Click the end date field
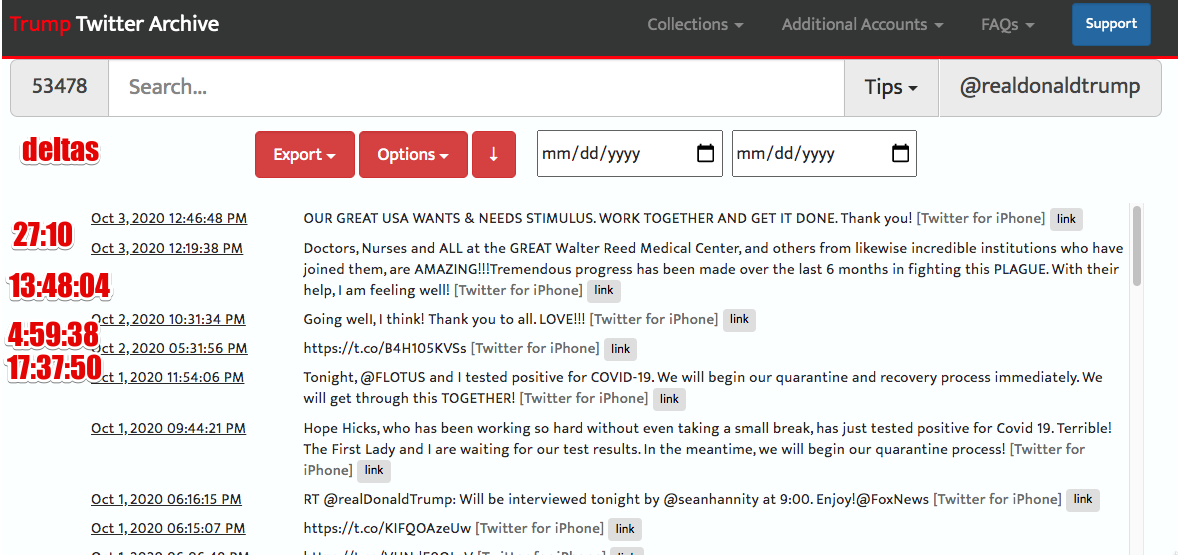Screen dimensions: 1178x555 click(824, 154)
